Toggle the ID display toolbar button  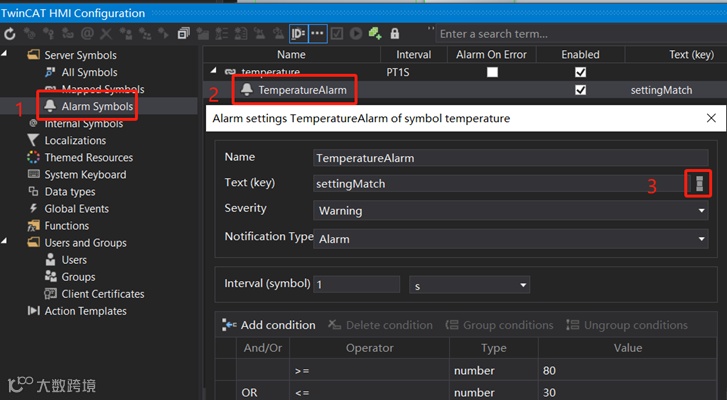299,33
